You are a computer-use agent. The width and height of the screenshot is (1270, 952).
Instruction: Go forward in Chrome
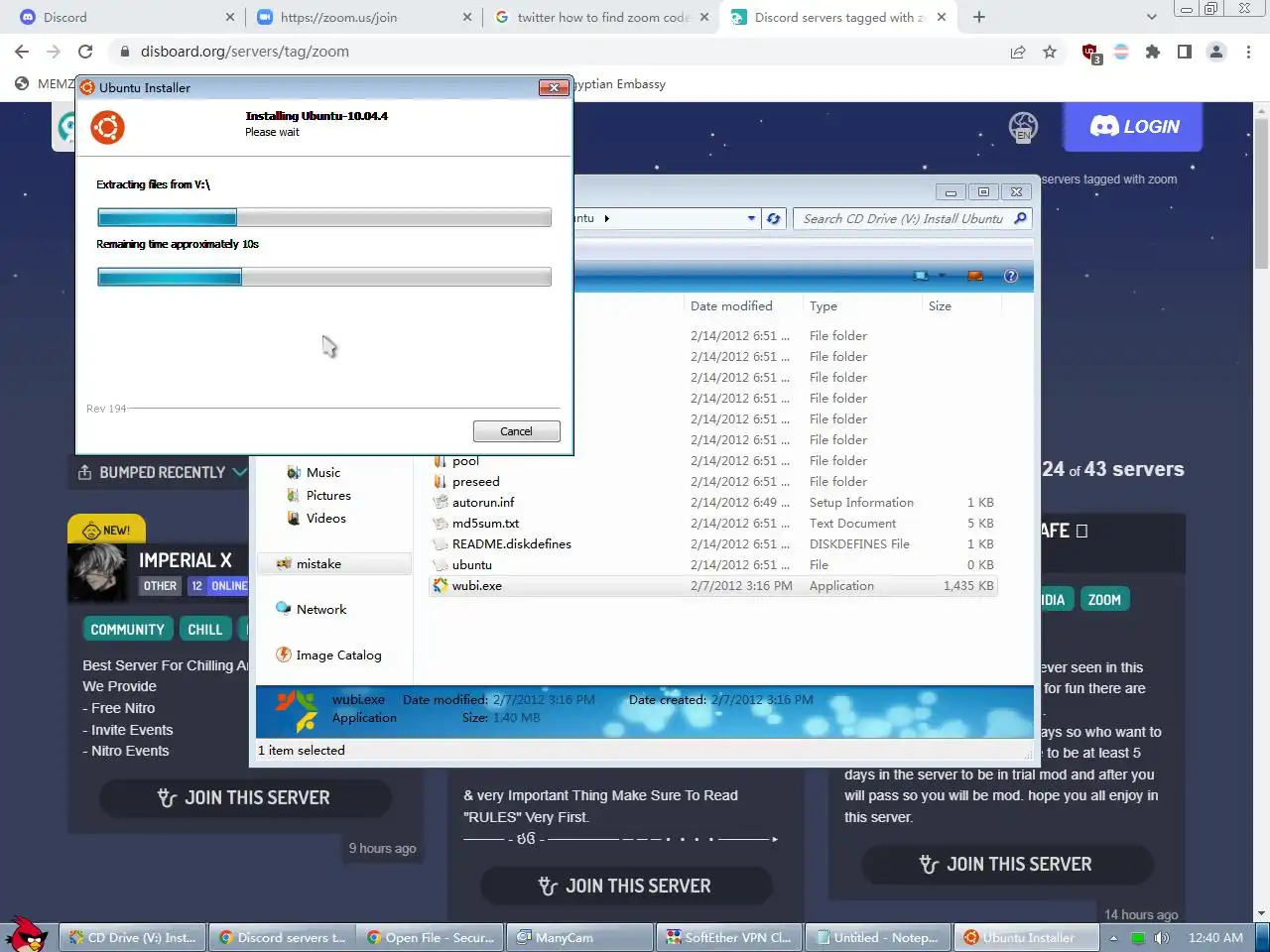coord(54,52)
